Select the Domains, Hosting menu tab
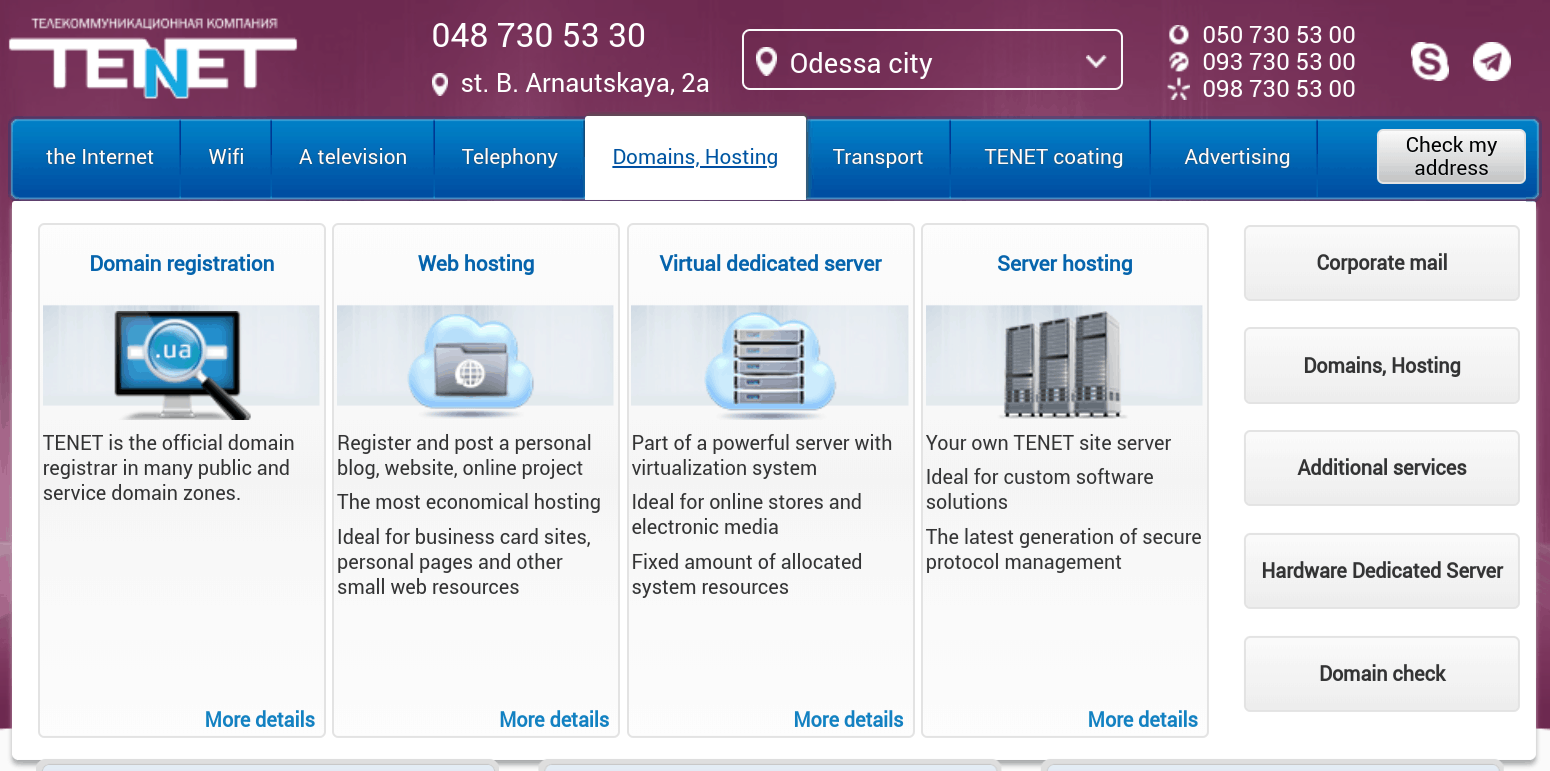The height and width of the screenshot is (771, 1550). (695, 157)
